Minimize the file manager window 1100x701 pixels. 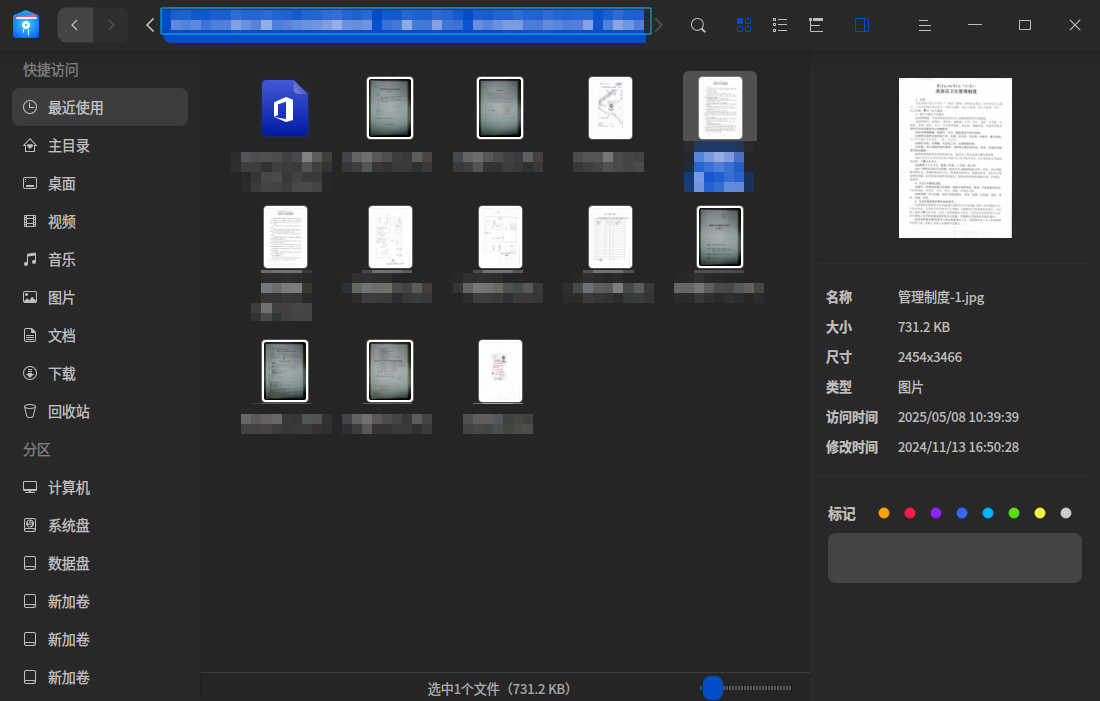click(x=974, y=25)
